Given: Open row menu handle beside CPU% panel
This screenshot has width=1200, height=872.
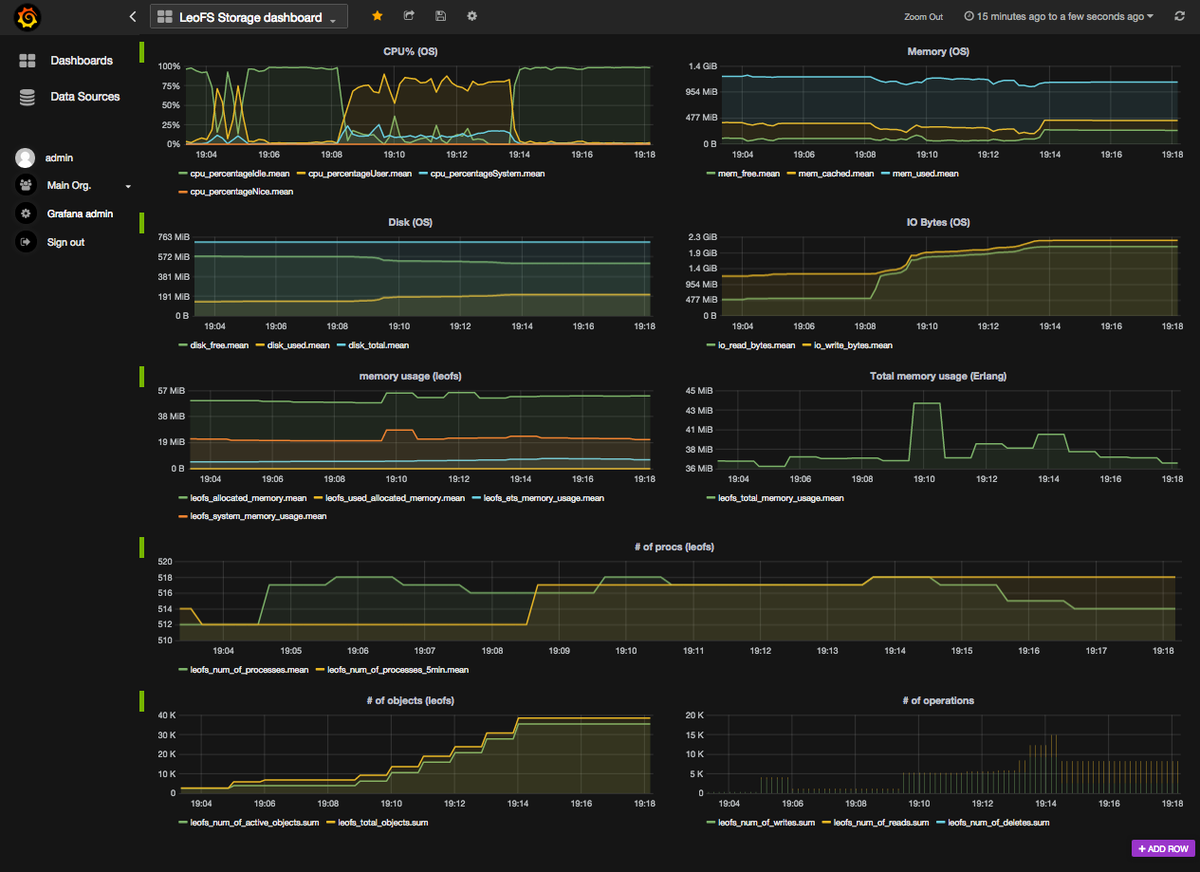Looking at the screenshot, I should [x=142, y=52].
